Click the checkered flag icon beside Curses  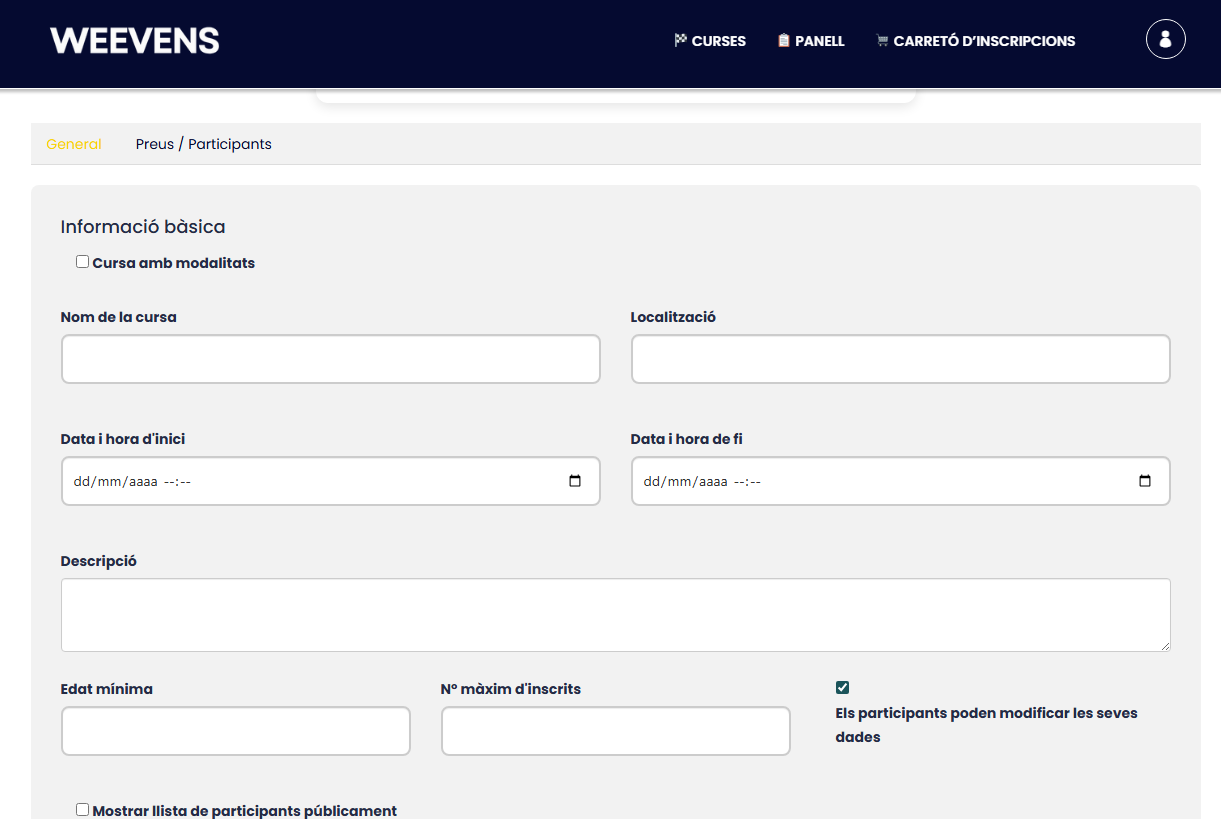681,41
